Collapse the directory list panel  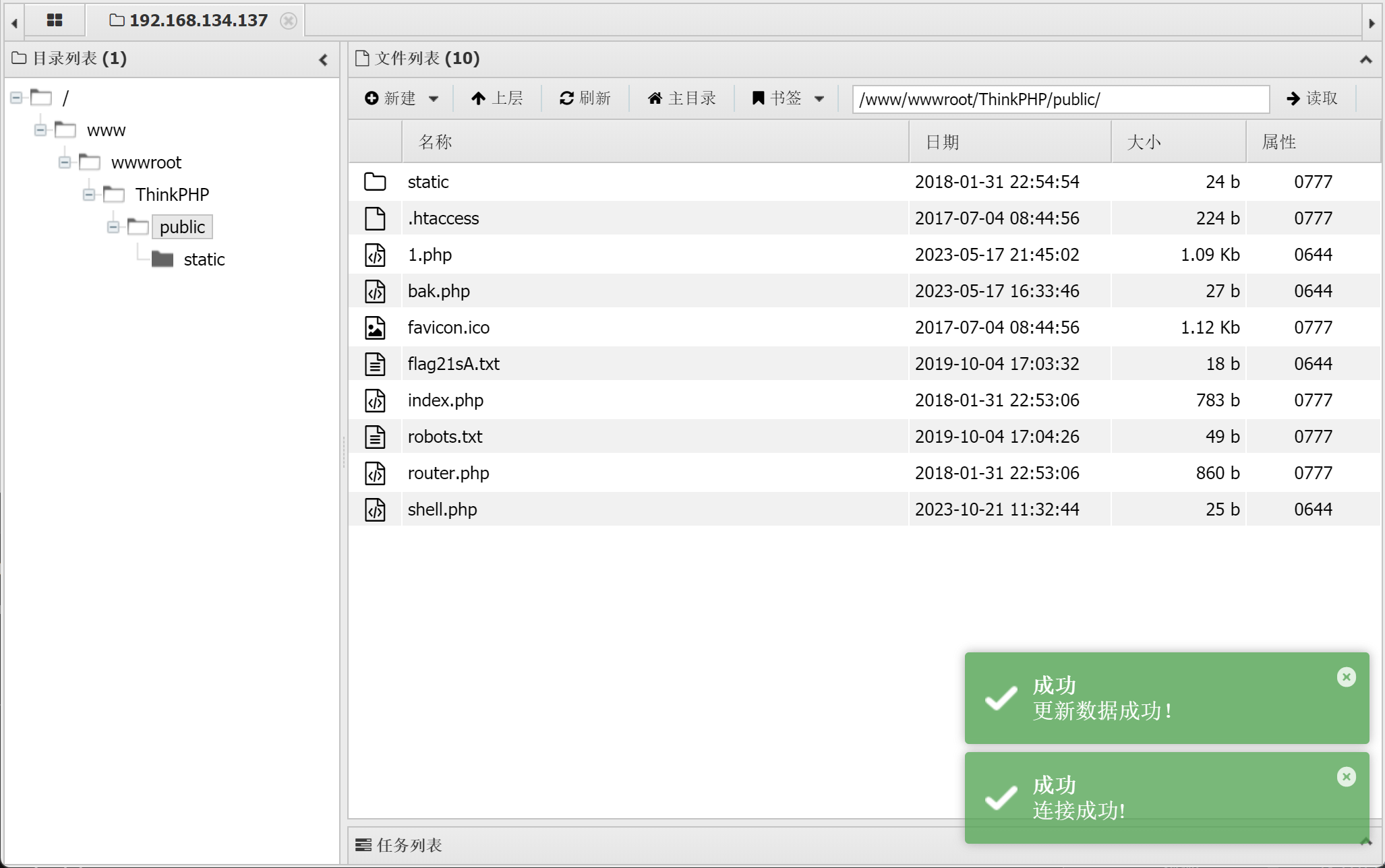324,59
